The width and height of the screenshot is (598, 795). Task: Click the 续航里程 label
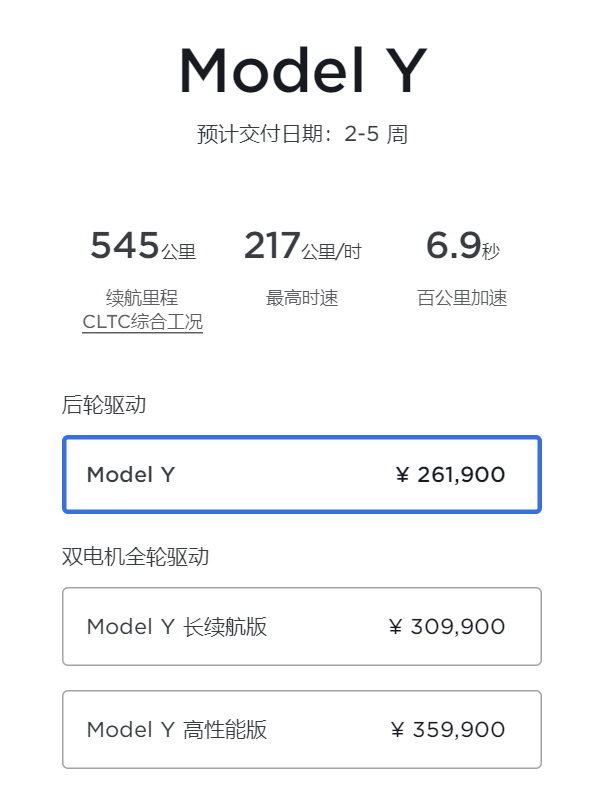(x=142, y=298)
